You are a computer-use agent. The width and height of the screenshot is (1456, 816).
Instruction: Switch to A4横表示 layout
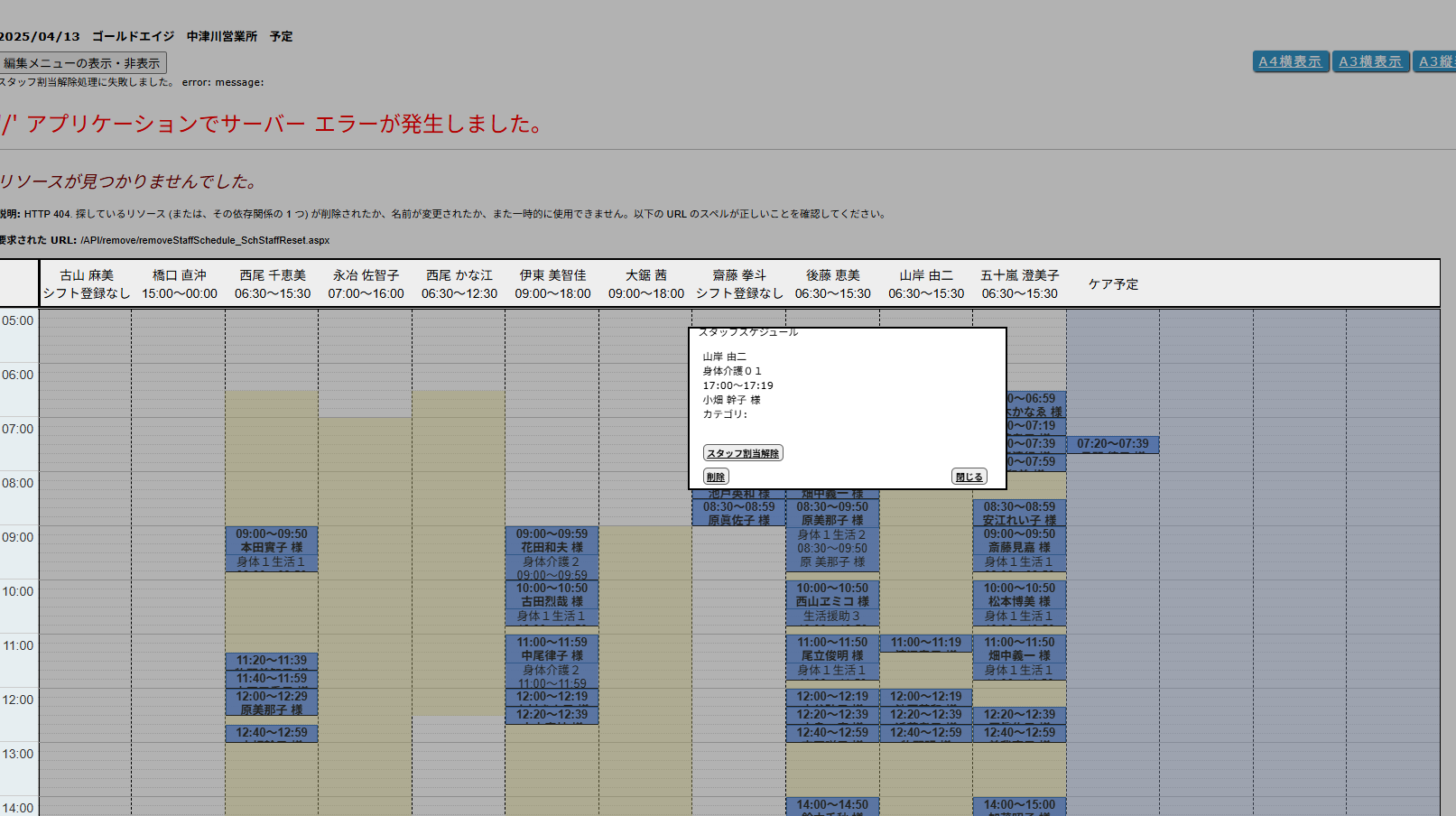1290,61
